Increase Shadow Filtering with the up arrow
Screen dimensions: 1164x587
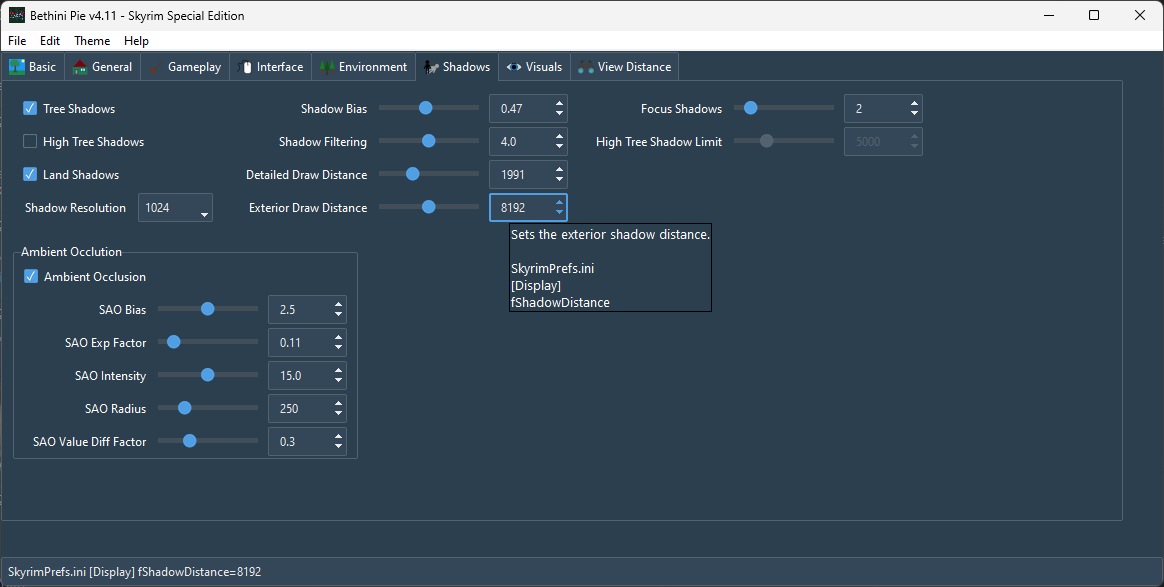tap(559, 137)
